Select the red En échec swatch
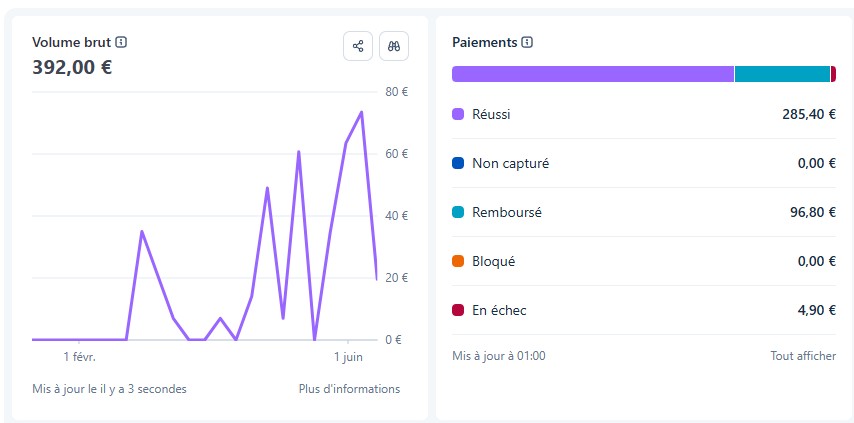 point(458,310)
